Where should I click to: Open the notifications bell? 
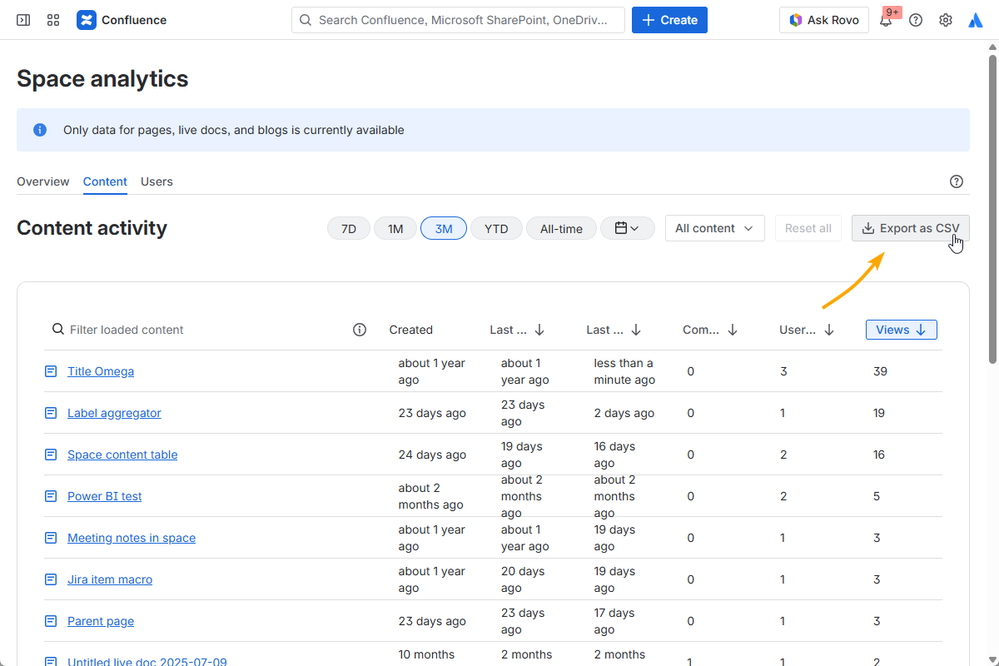pos(886,20)
